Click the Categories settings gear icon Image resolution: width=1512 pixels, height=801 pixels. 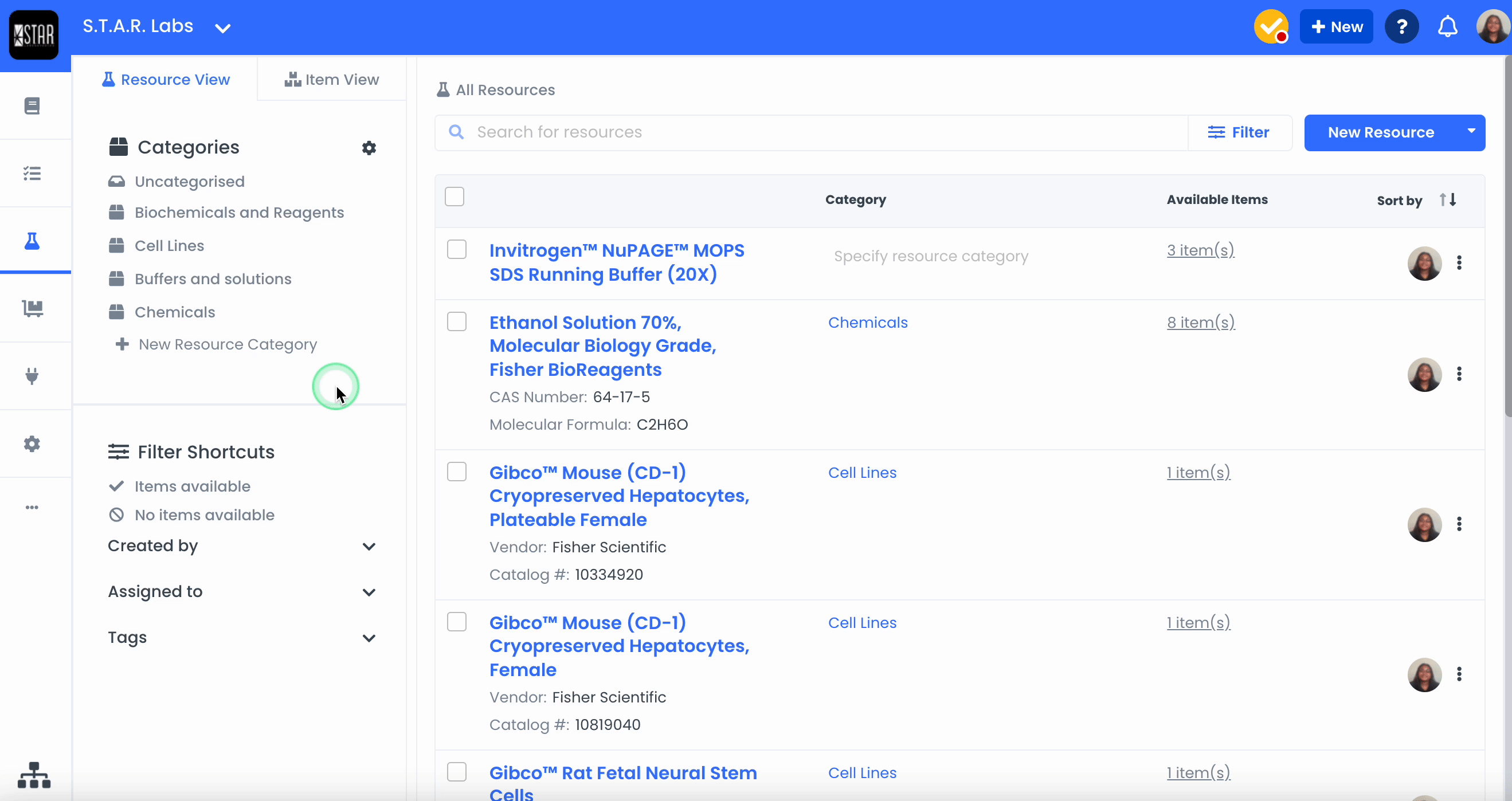click(369, 148)
